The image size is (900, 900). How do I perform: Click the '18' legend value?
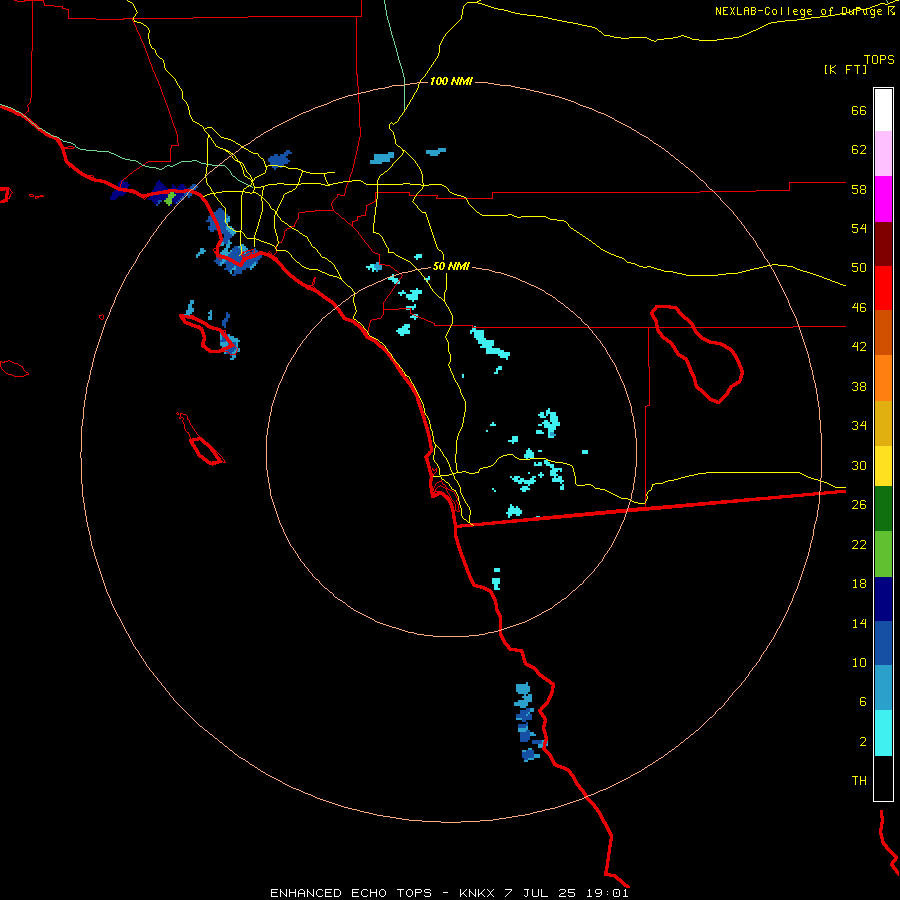click(x=859, y=584)
